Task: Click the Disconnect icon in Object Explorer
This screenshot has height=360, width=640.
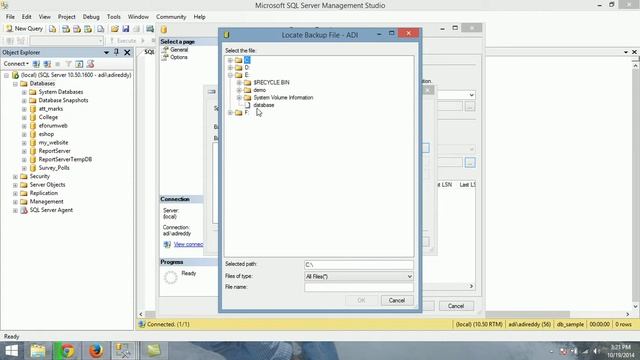Action: point(47,64)
